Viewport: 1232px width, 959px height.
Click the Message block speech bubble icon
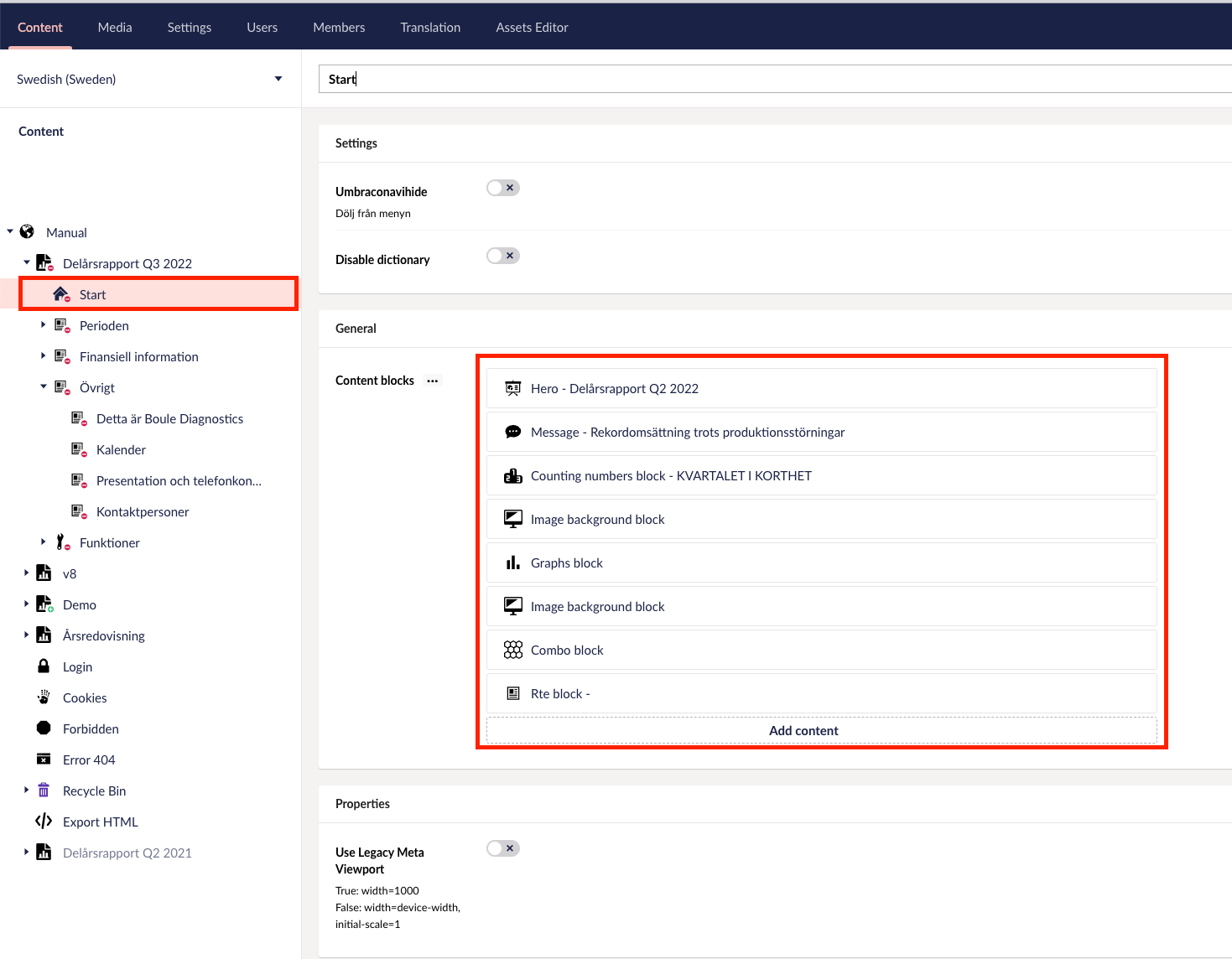[x=512, y=432]
